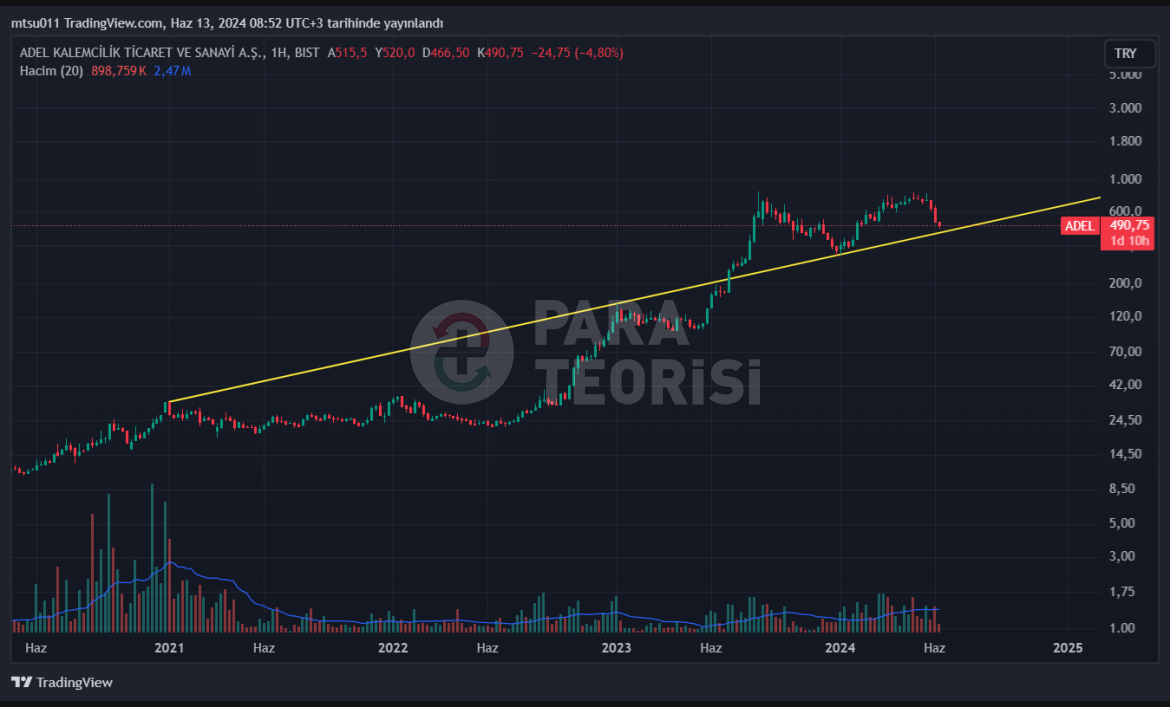
Task: Click the 8,50 price axis label
Action: point(1122,488)
